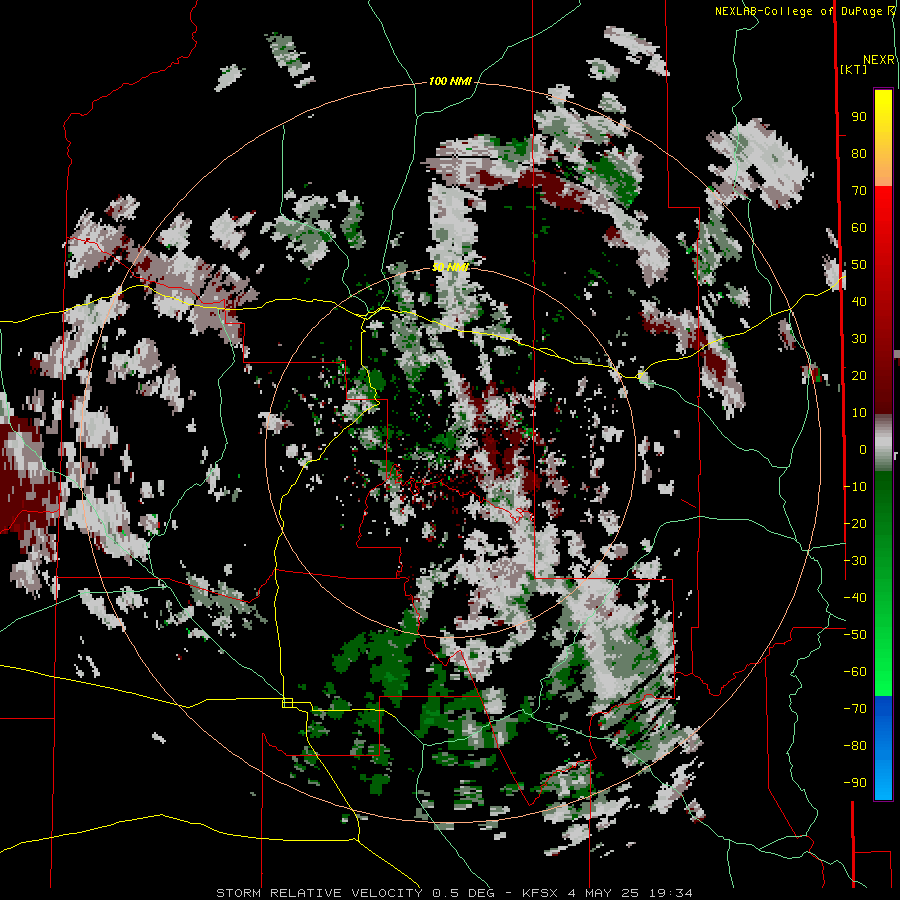
Task: Click the [KT] units label
Action: tap(854, 69)
